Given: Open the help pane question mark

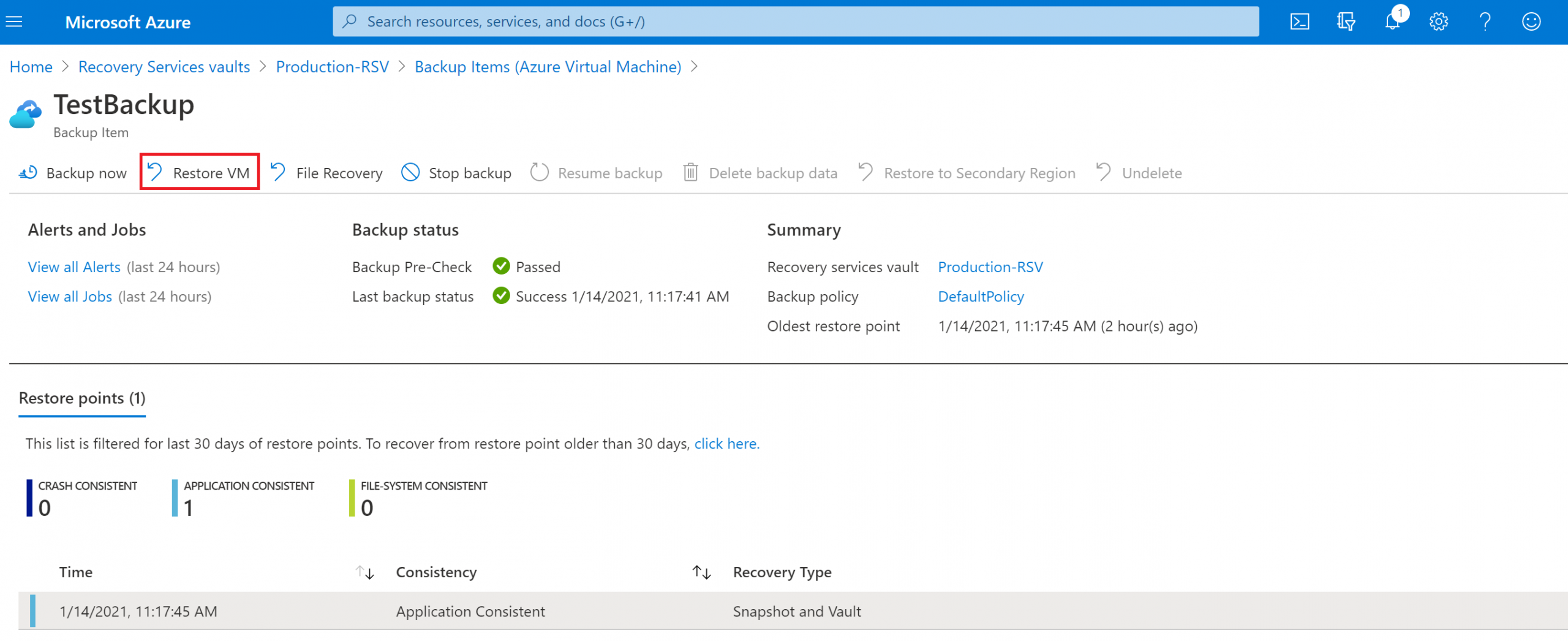Looking at the screenshot, I should 1485,21.
